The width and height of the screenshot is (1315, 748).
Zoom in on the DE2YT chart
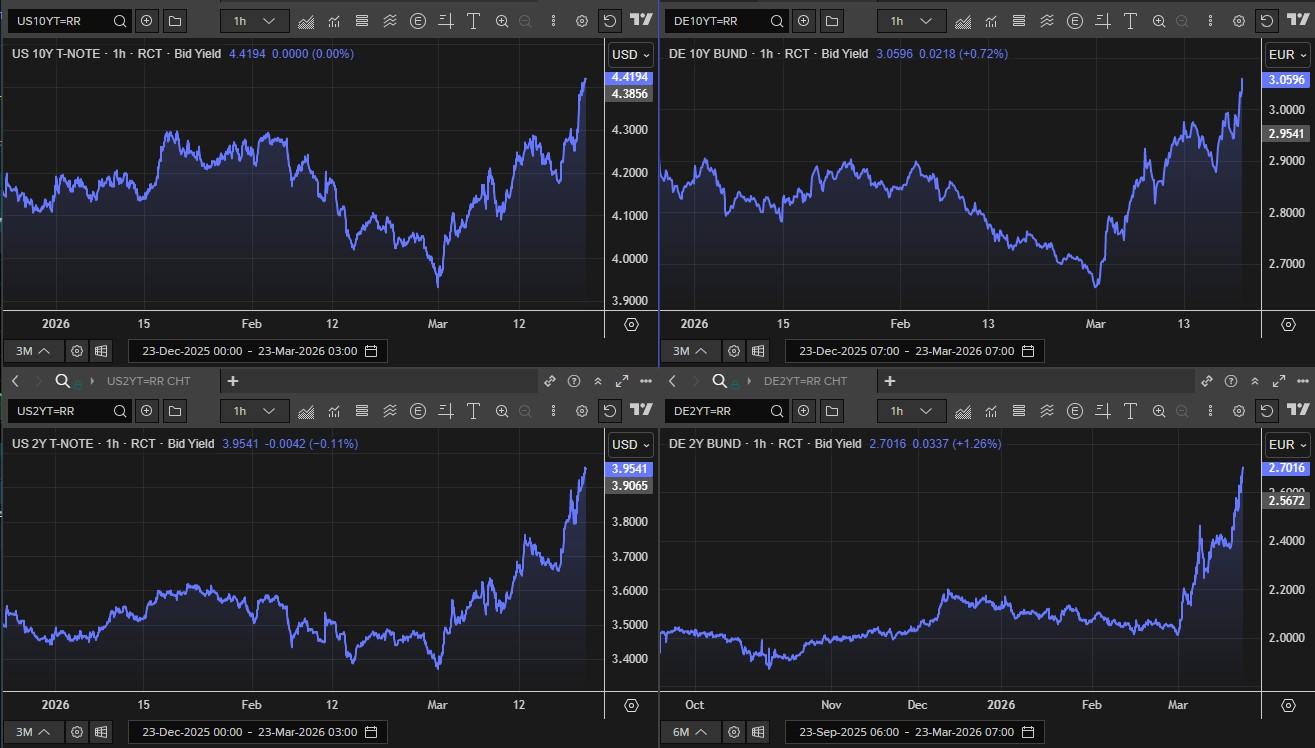1159,410
